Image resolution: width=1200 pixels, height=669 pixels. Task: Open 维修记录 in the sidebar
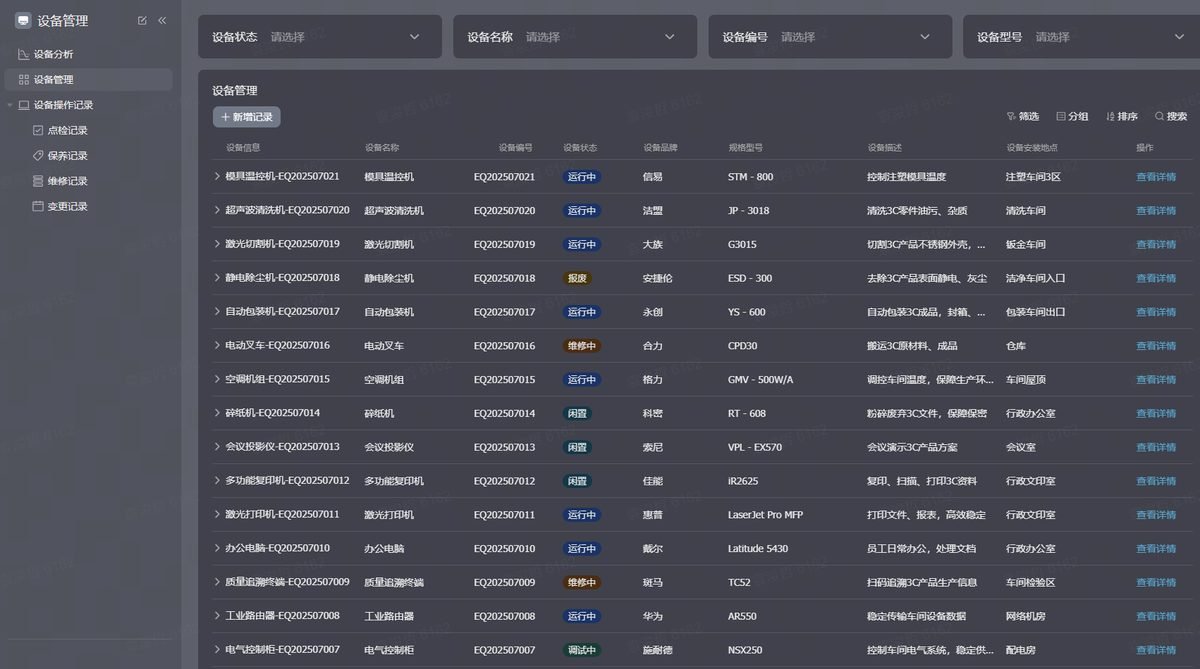point(67,181)
